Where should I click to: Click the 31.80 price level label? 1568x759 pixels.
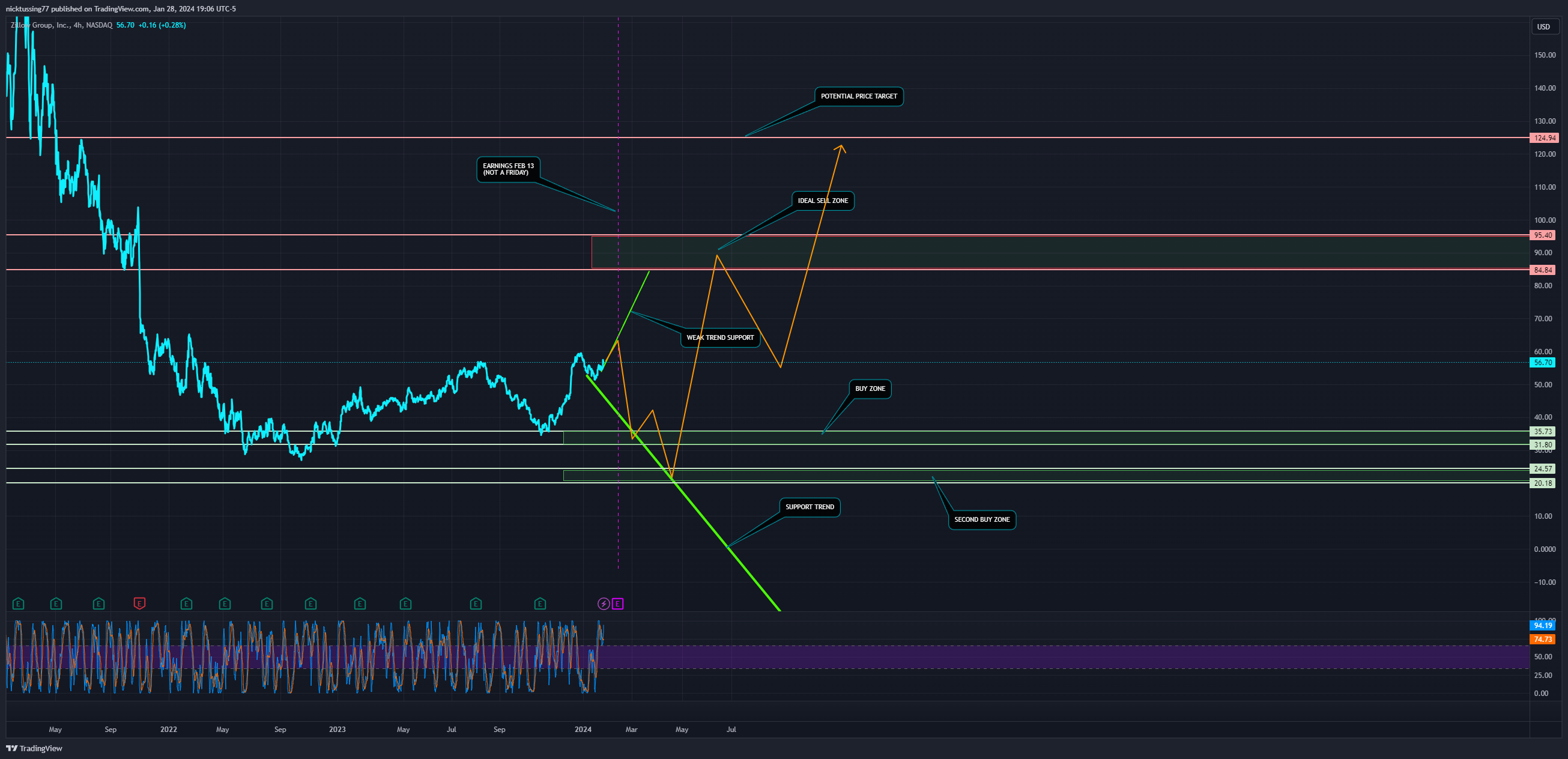1543,444
